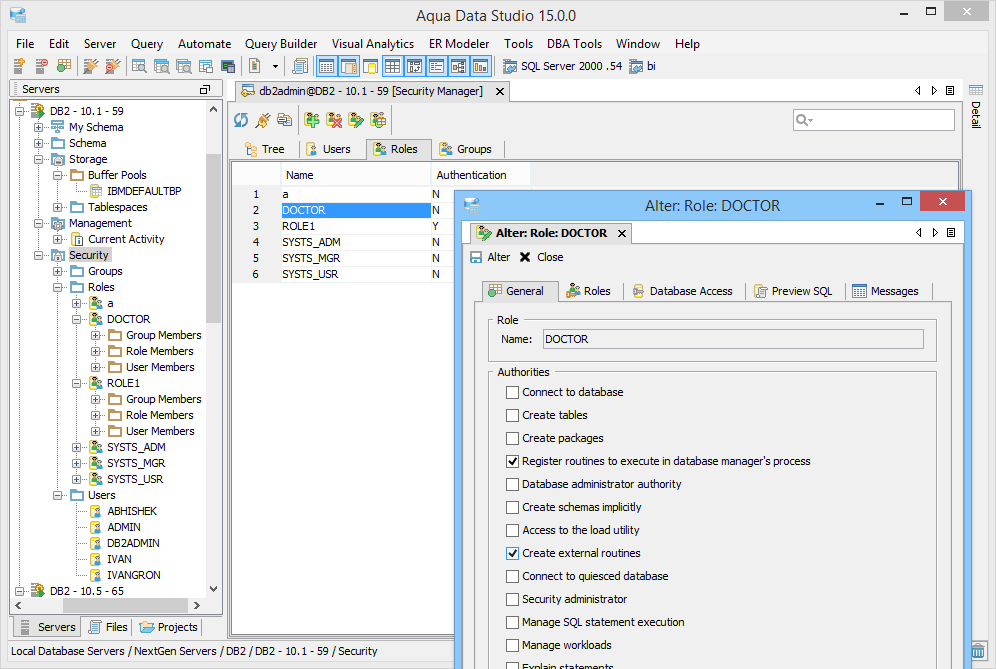Go to previous tab in Security Manager editor
The height and width of the screenshot is (669, 996).
(918, 91)
